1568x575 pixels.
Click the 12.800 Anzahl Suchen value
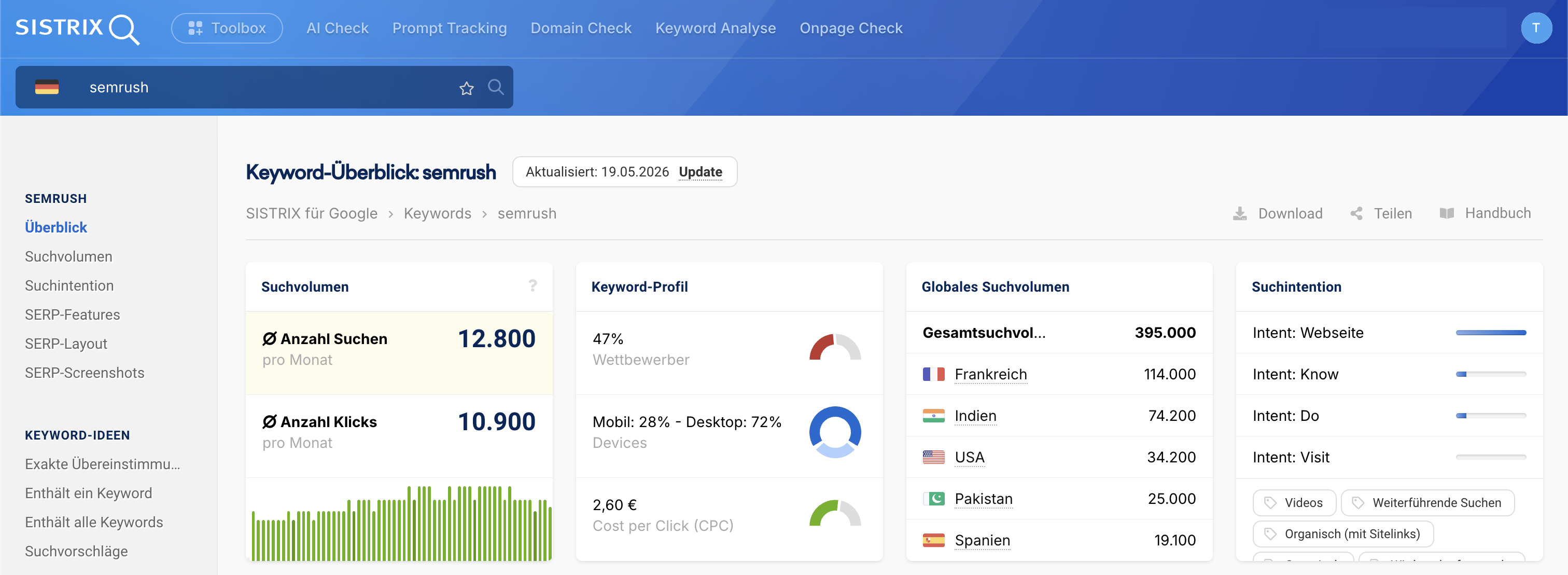(496, 339)
